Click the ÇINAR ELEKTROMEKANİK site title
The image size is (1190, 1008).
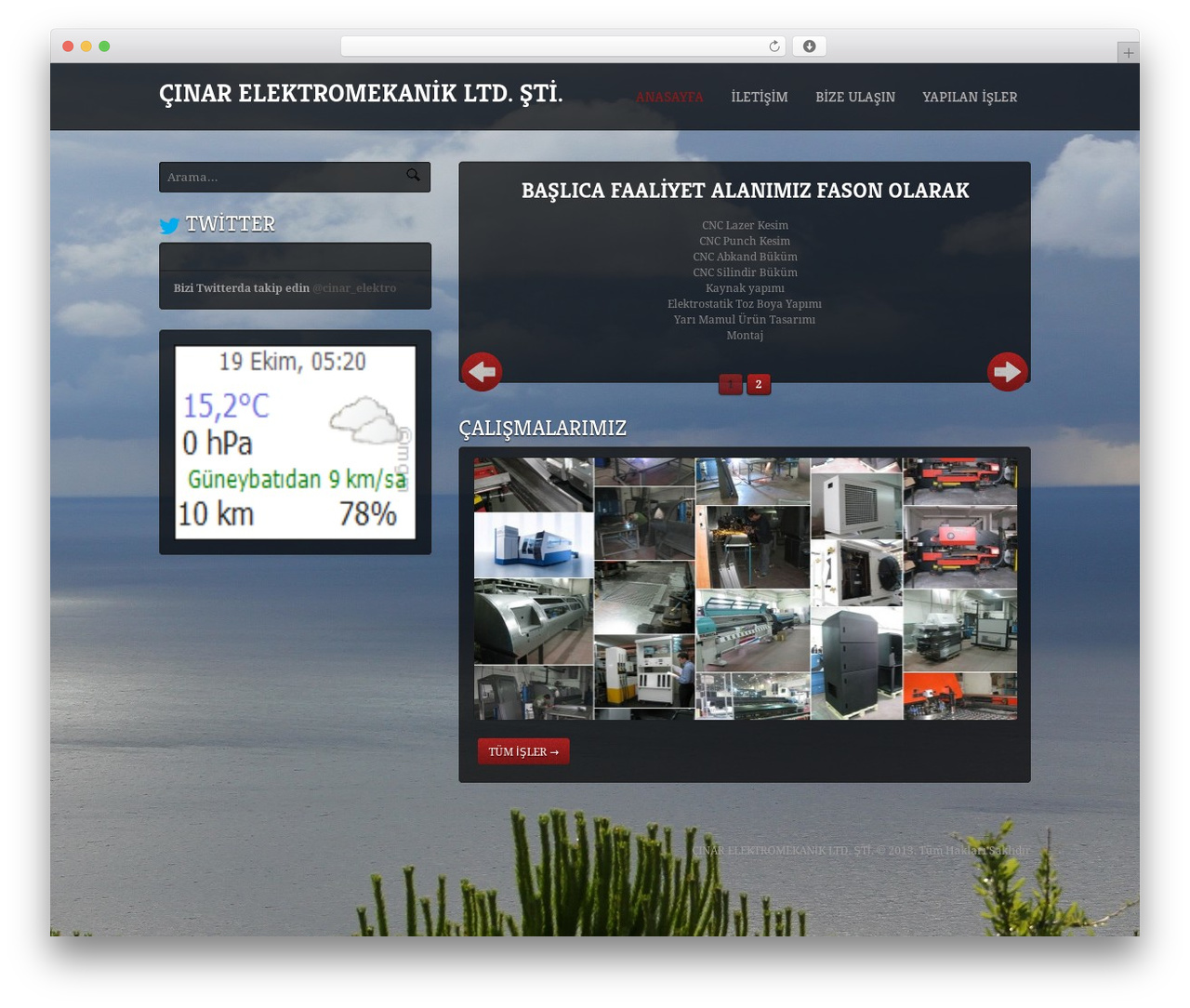(361, 94)
